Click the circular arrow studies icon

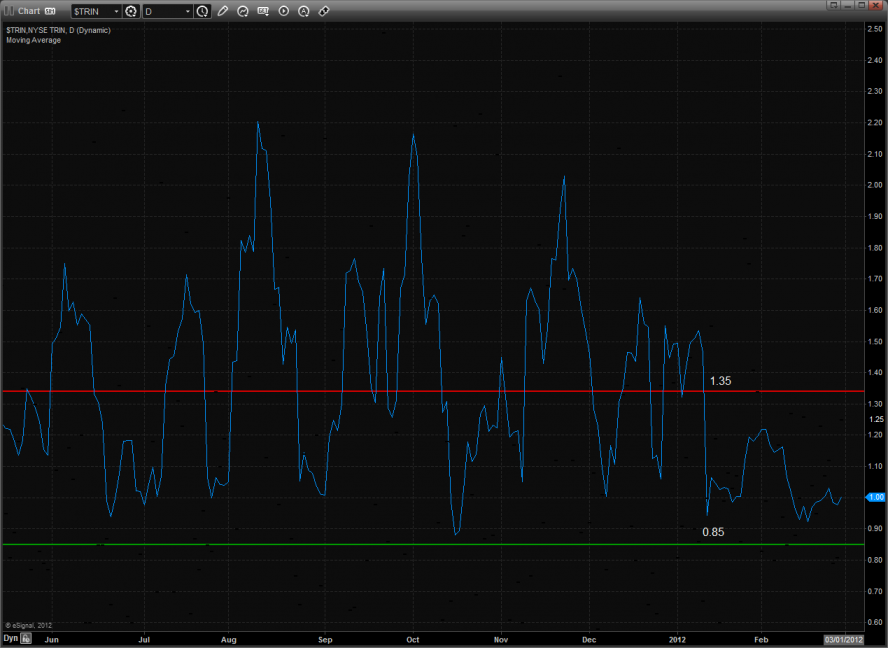point(243,11)
